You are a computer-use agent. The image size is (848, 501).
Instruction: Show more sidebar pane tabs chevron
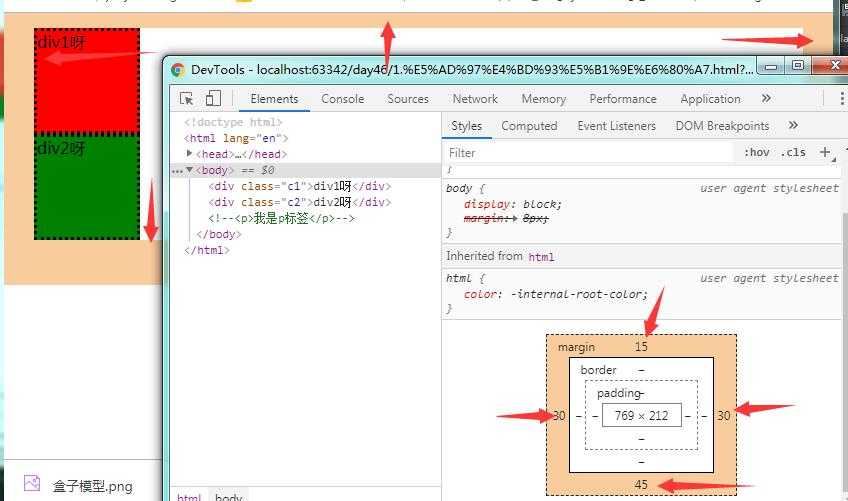pos(793,126)
